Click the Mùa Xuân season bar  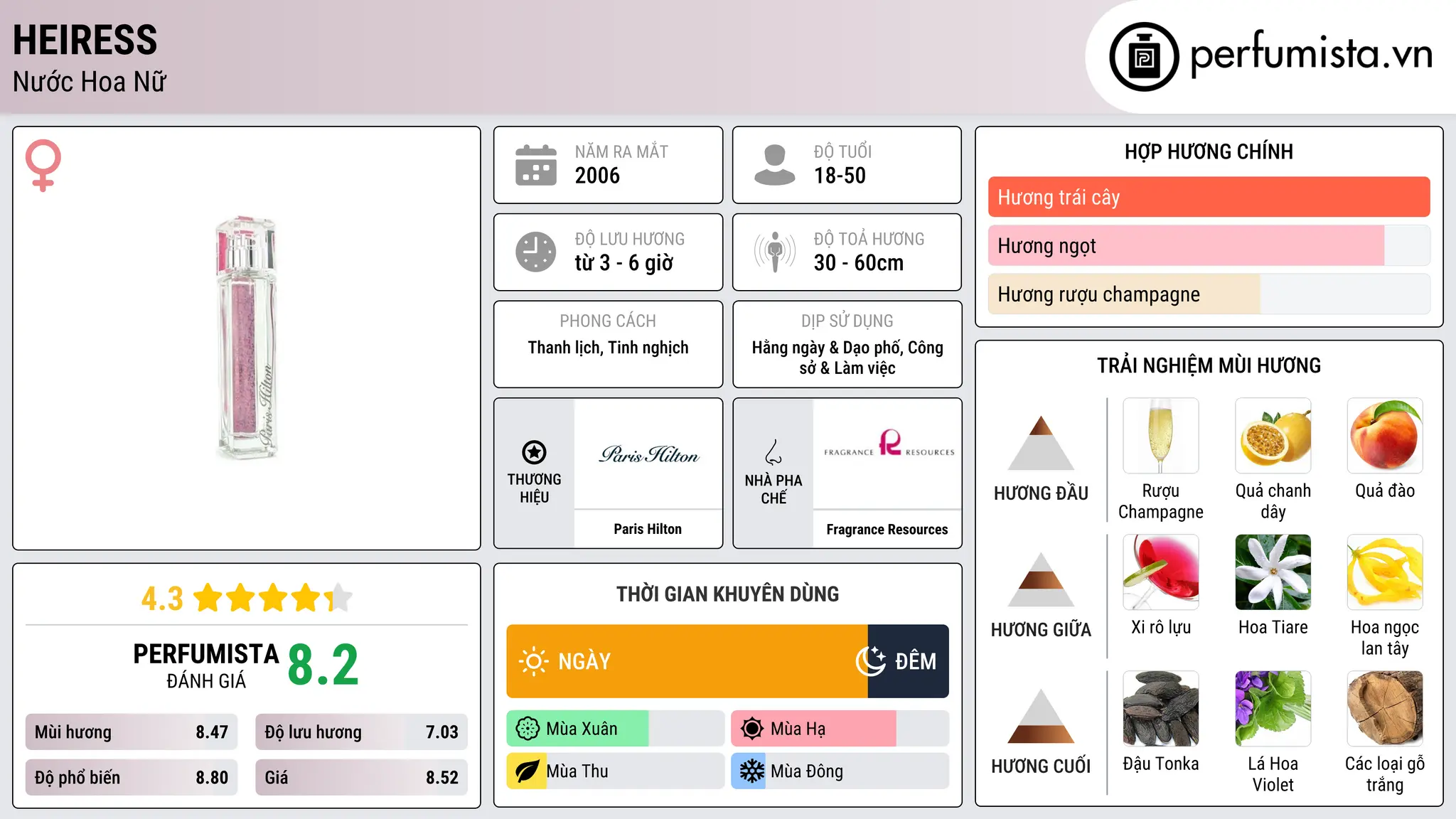[x=615, y=729]
